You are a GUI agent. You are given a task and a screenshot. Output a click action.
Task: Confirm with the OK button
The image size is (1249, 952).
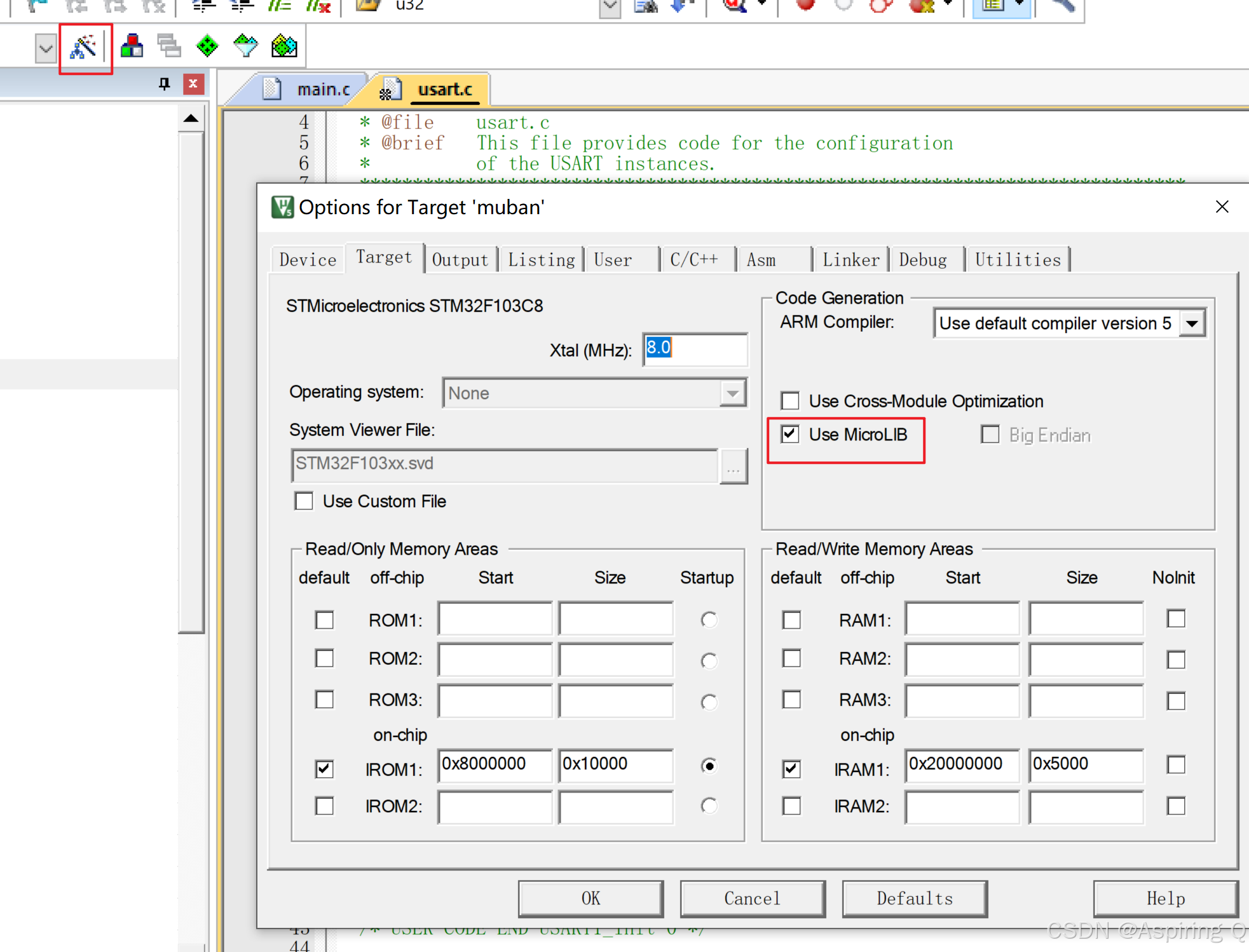(x=590, y=899)
